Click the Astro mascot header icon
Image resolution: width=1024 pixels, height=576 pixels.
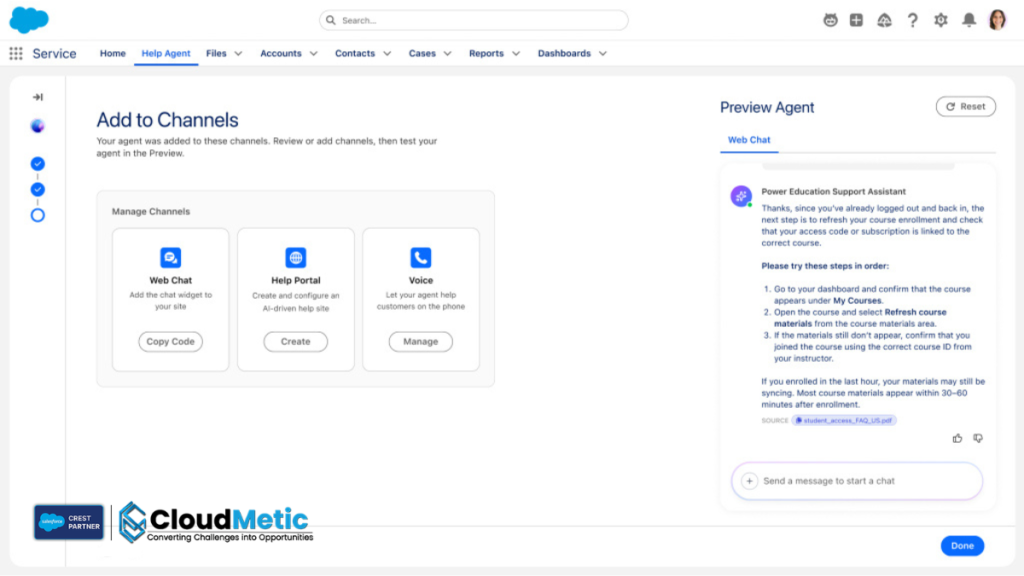pos(830,20)
